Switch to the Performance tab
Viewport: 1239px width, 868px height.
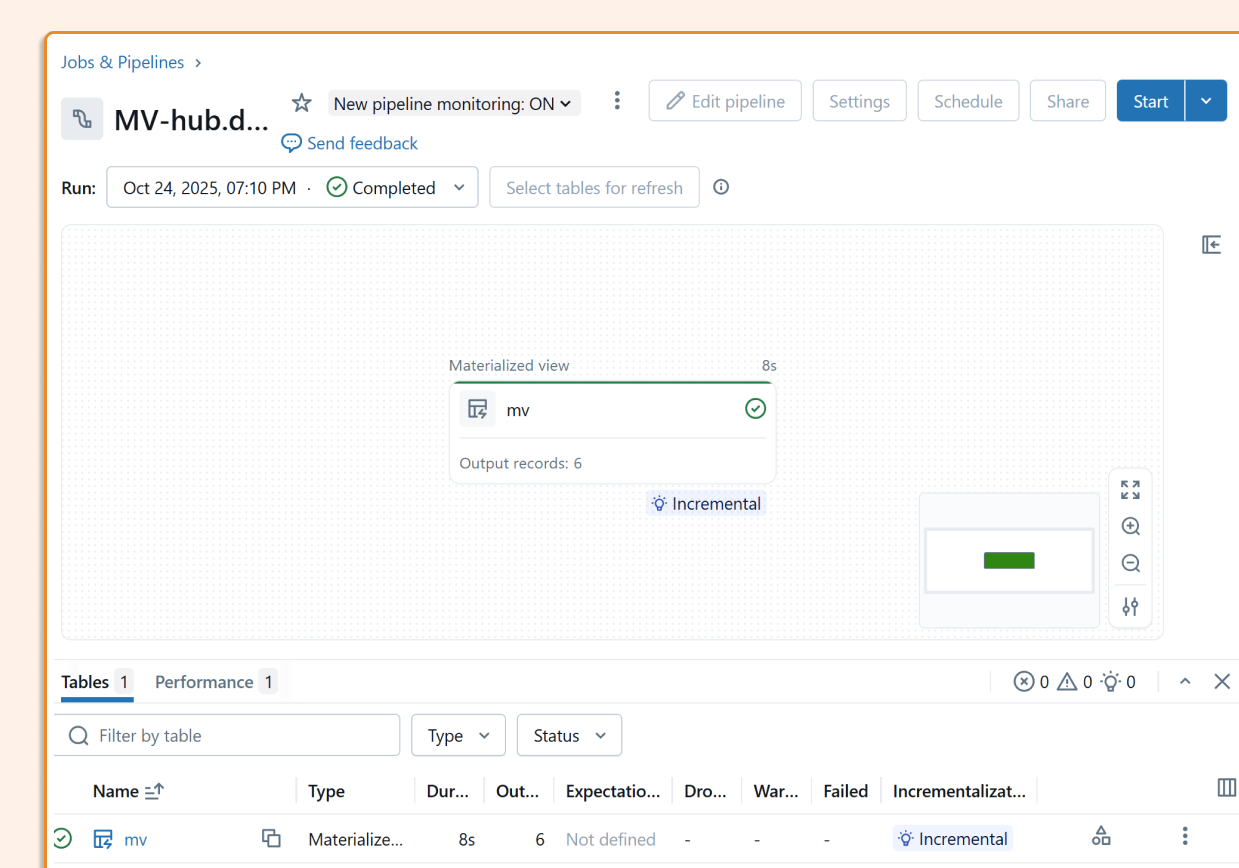click(x=204, y=681)
